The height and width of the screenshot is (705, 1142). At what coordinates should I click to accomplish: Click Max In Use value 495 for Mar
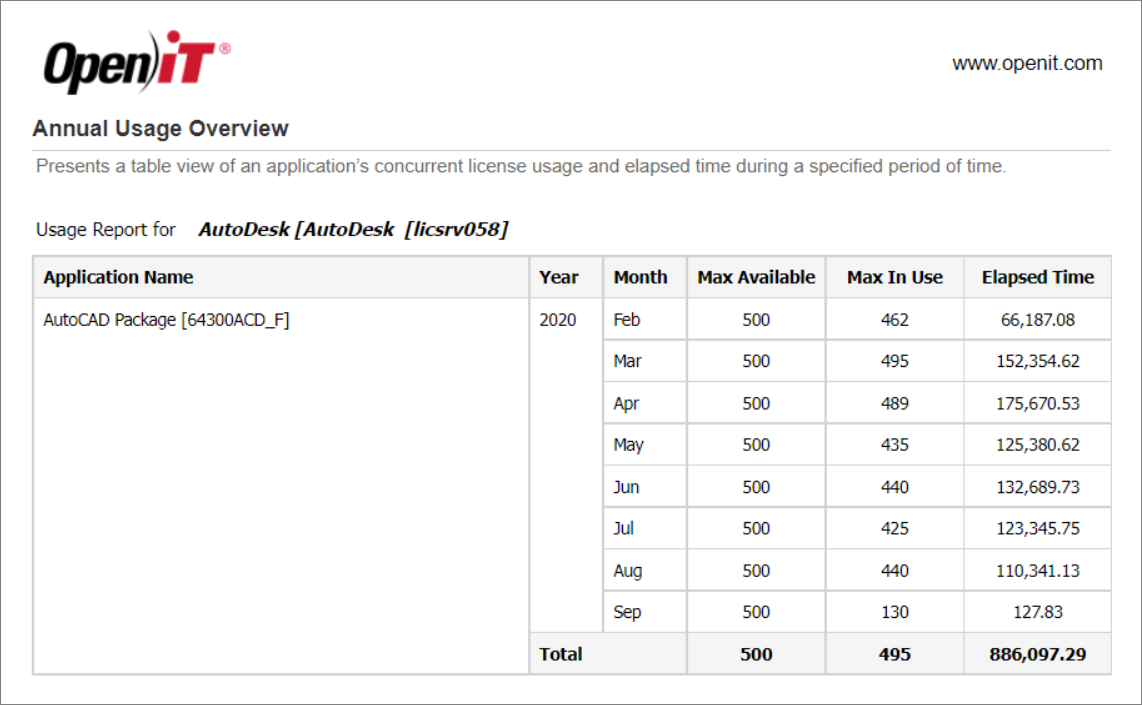click(894, 361)
